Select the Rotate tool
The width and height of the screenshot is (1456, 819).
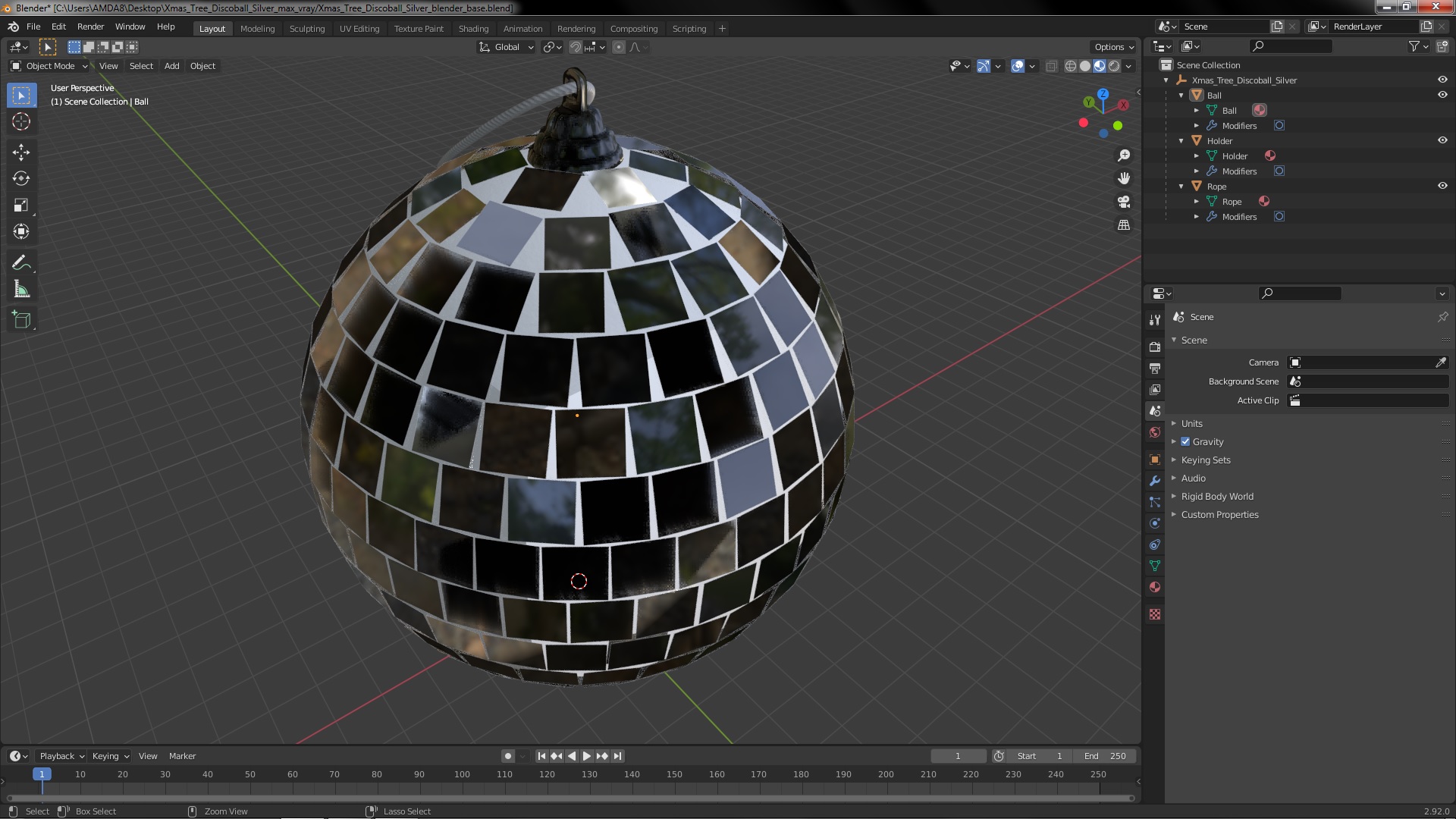[21, 179]
